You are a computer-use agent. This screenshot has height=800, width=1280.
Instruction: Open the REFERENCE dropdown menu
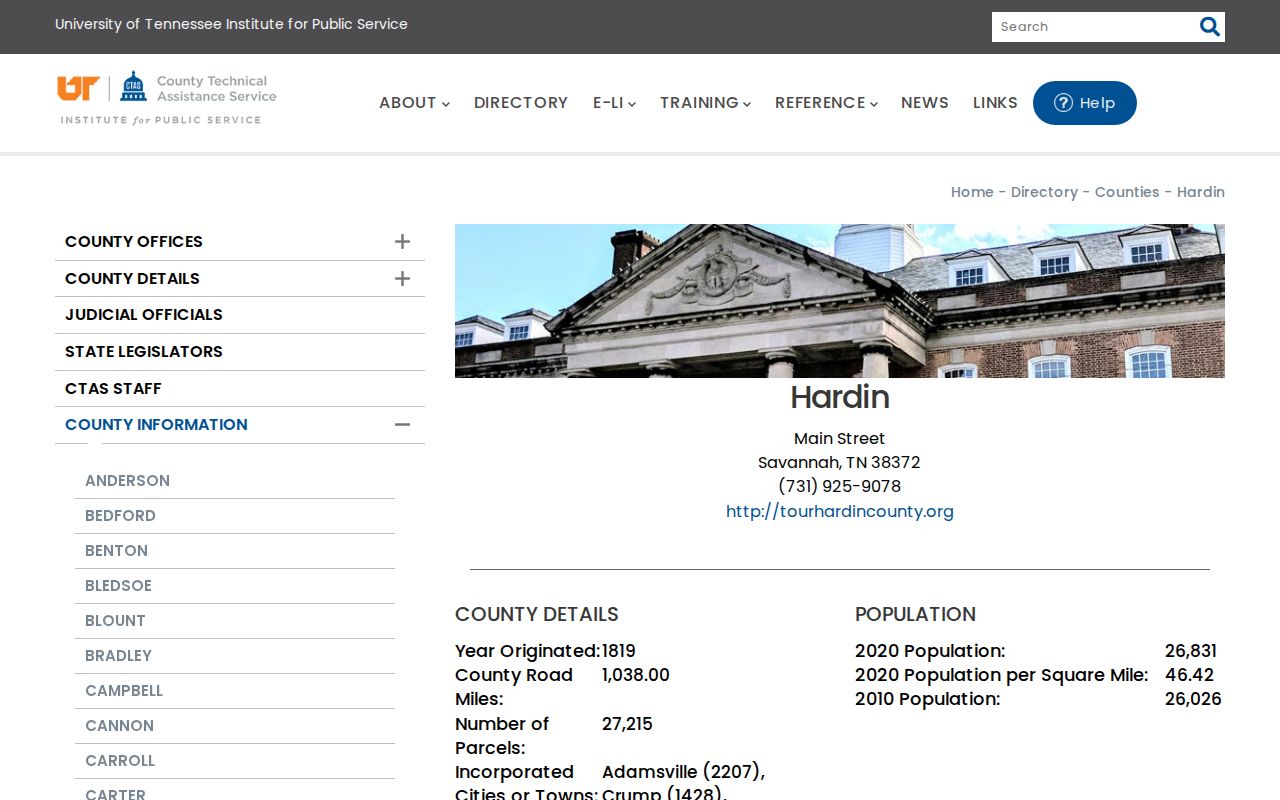[x=826, y=103]
